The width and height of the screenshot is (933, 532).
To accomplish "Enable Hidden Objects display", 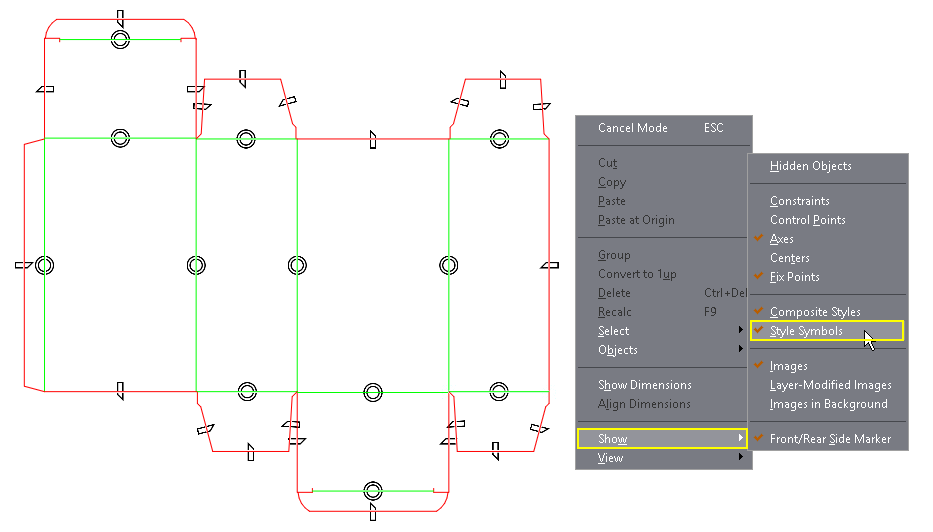I will [810, 166].
